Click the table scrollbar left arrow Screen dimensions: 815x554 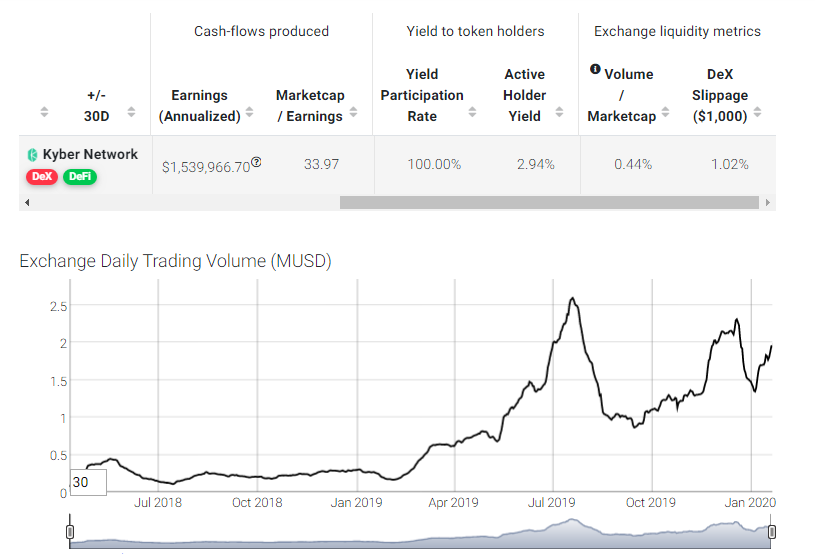[x=27, y=203]
